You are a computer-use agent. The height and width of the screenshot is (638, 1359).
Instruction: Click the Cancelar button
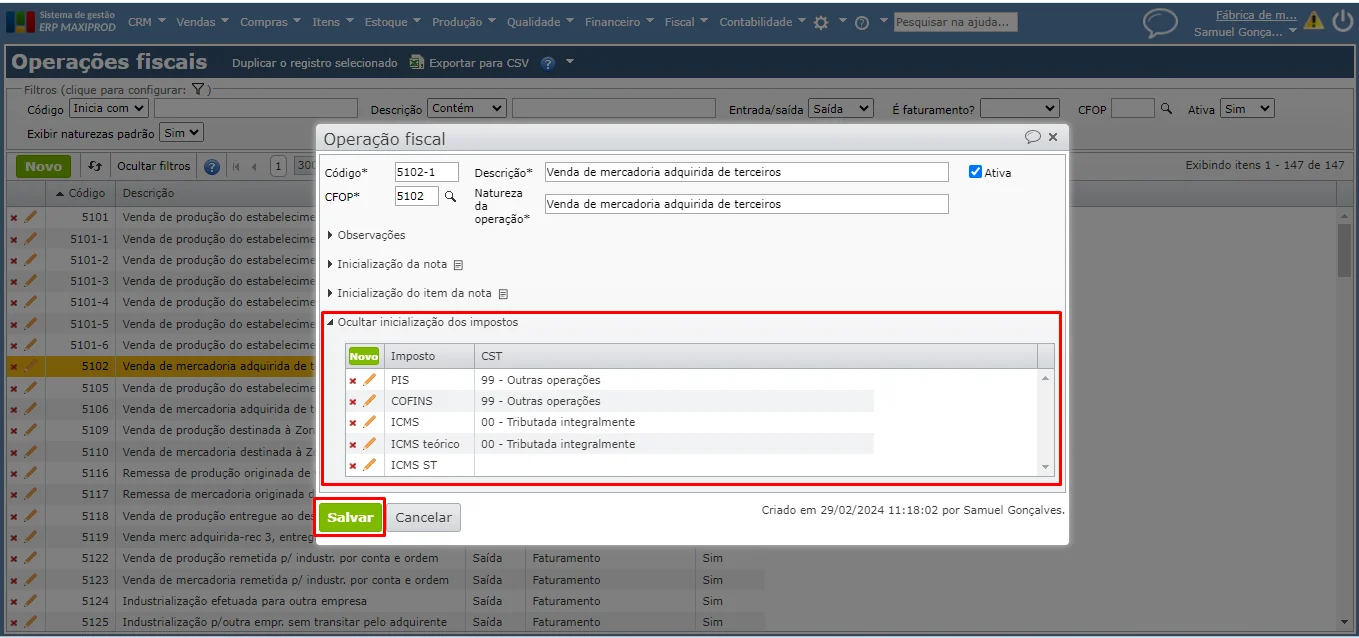(x=423, y=517)
